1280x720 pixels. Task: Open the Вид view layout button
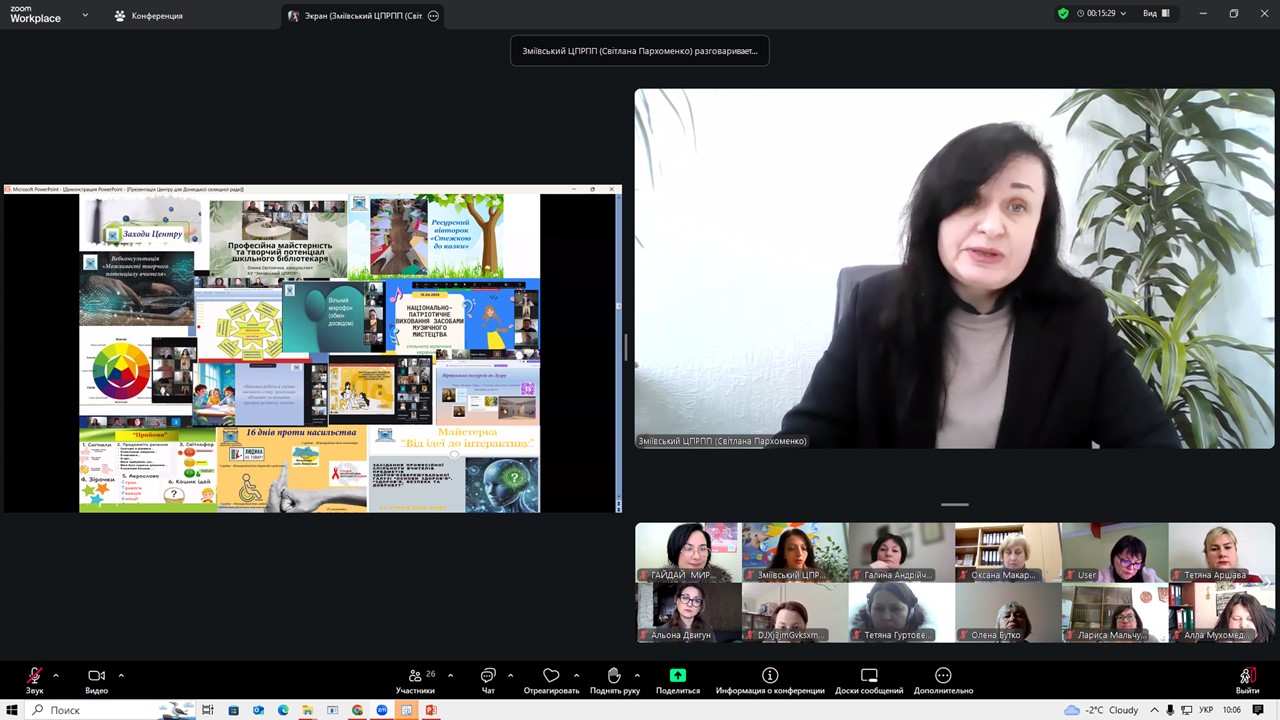point(1156,14)
